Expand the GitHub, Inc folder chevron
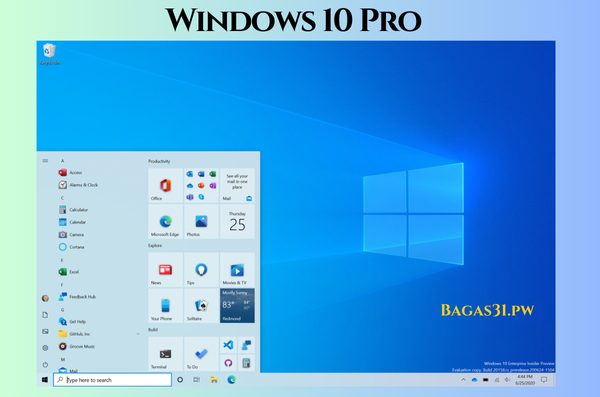Image resolution: width=600 pixels, height=397 pixels. tap(138, 334)
